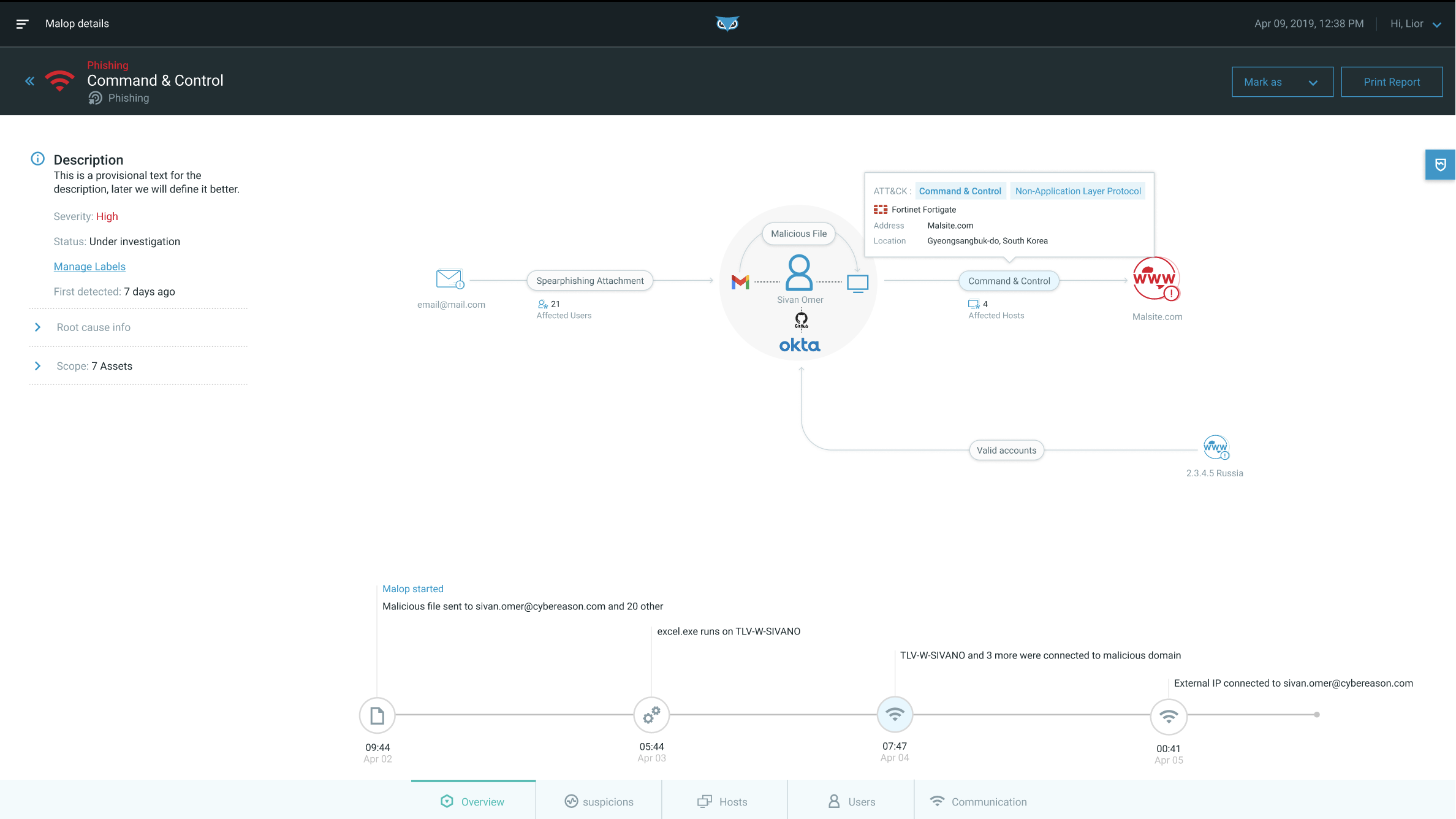Open the shield side panel tab

(x=1441, y=164)
